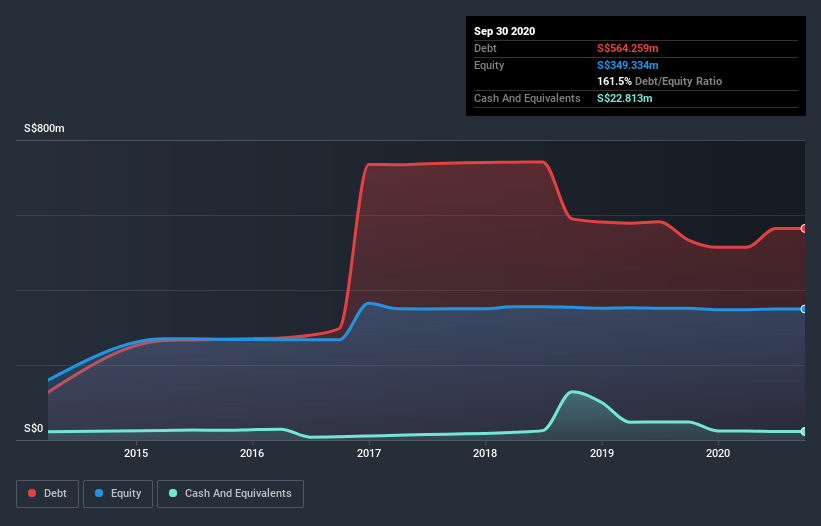Click the teal Cash legend dot
The width and height of the screenshot is (821, 526).
(x=173, y=493)
